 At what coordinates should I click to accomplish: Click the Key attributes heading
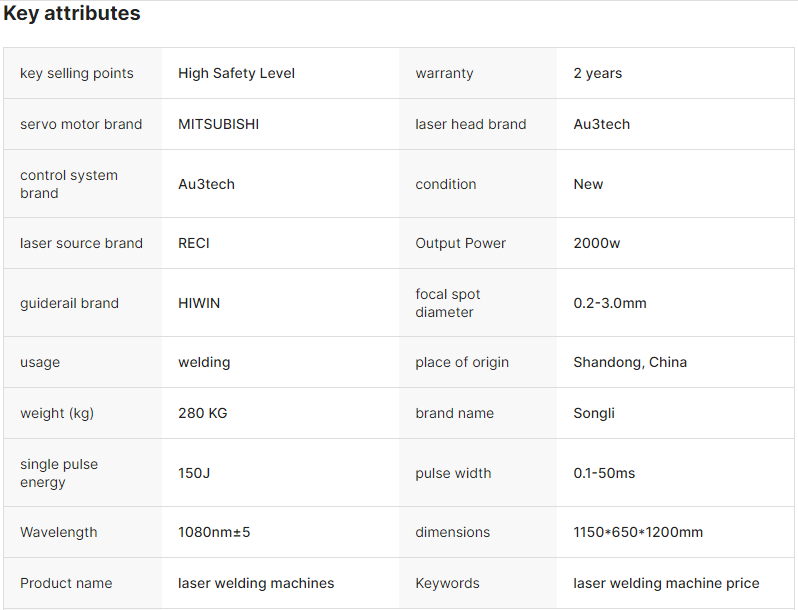point(72,14)
